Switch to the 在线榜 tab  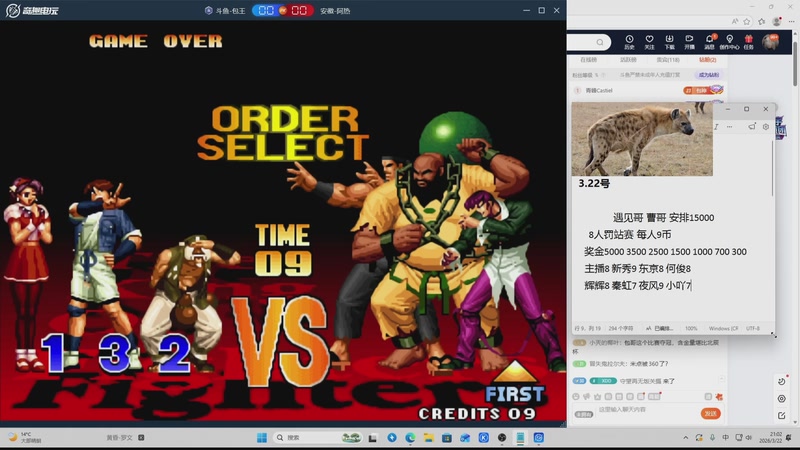coord(588,60)
